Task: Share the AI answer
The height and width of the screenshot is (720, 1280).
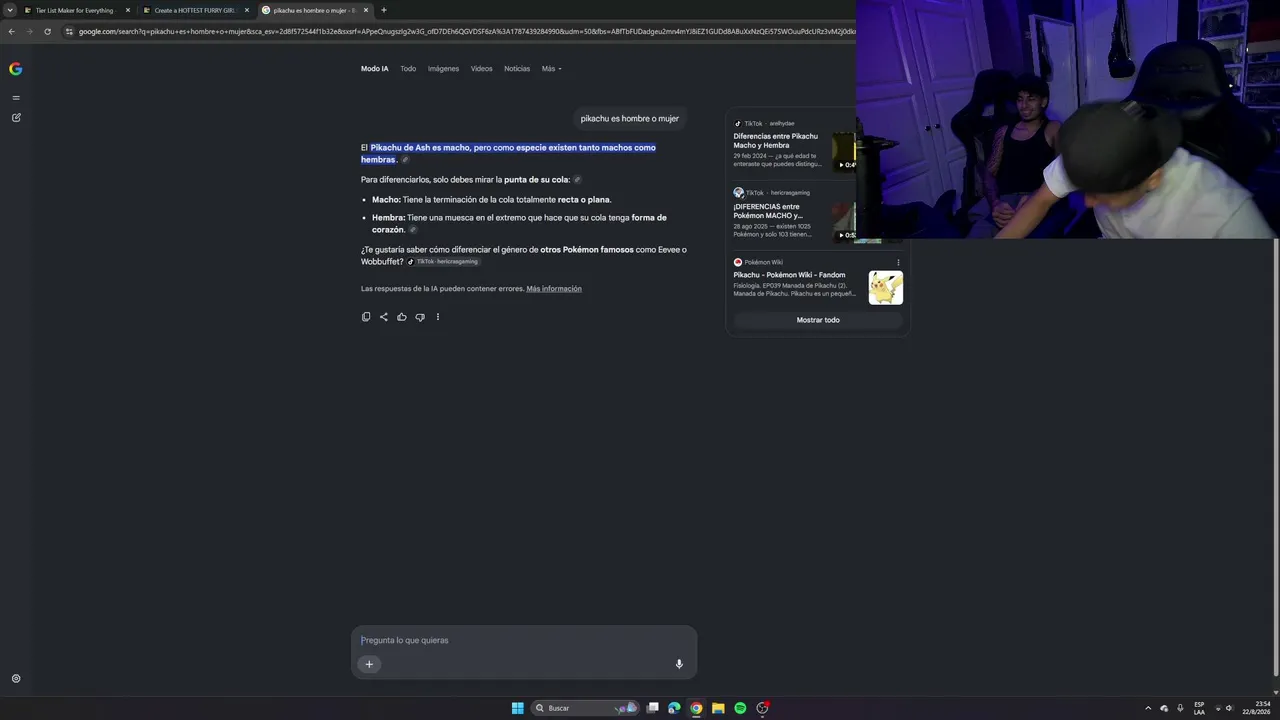Action: (384, 317)
